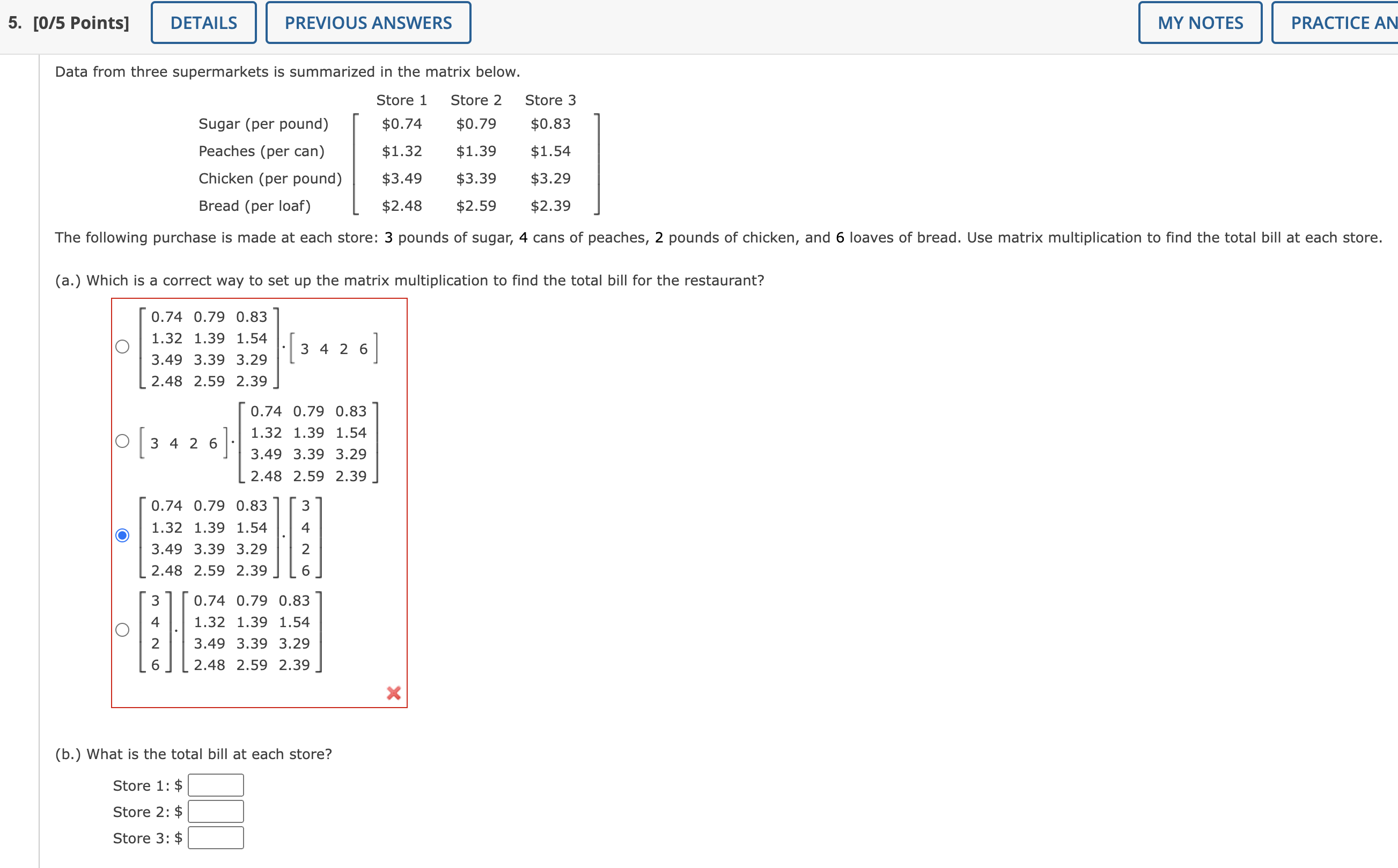Click the Store 3 column header
The image size is (1398, 868).
click(550, 100)
